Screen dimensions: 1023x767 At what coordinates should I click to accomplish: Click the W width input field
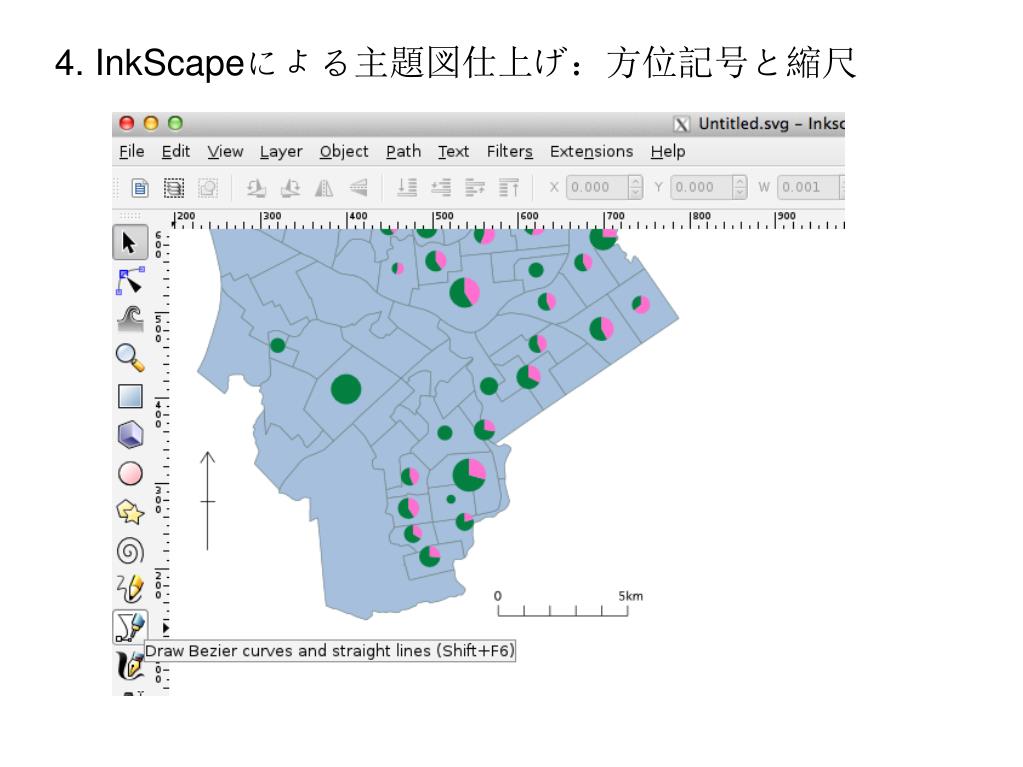pyautogui.click(x=808, y=187)
